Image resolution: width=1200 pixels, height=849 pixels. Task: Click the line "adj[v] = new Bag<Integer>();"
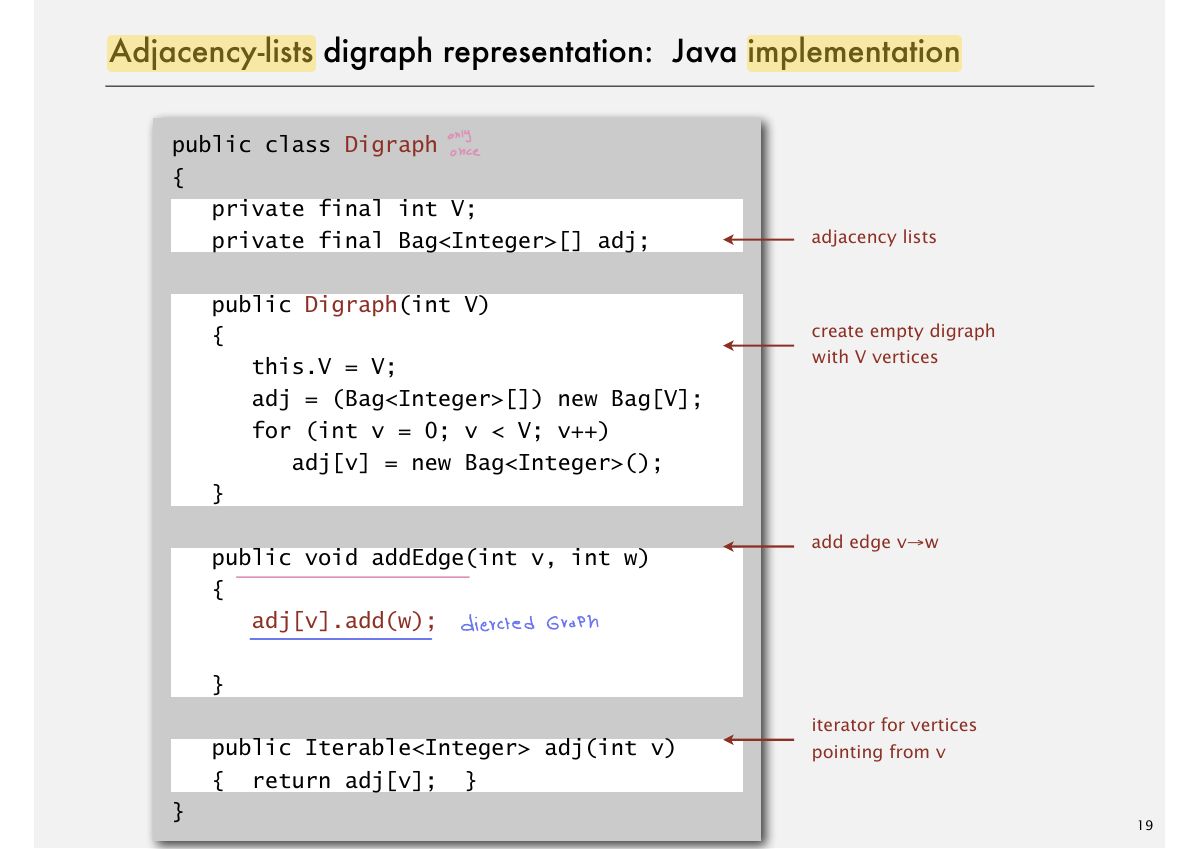(x=477, y=463)
